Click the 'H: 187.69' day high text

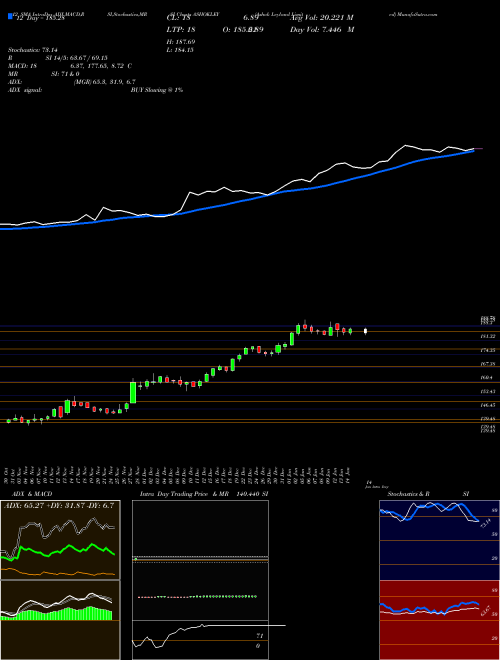point(183,42)
